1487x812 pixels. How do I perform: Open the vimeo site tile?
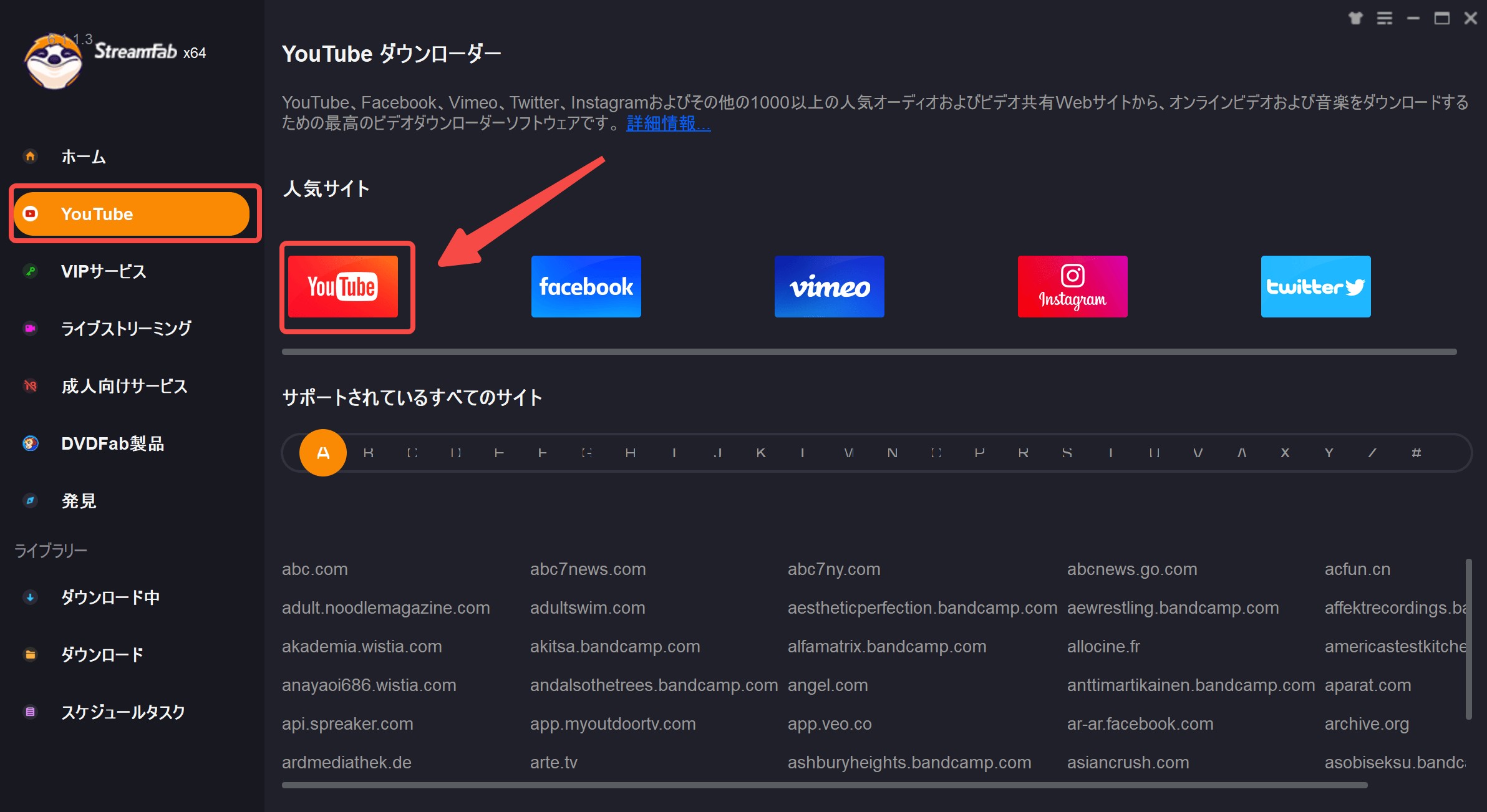(830, 287)
